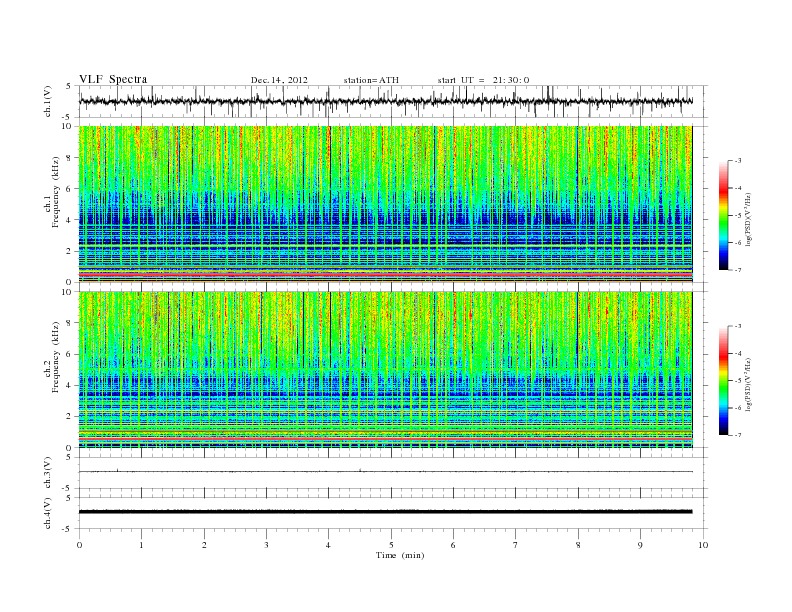
Task: Click the "1" tick label on time axis
Action: [x=141, y=545]
